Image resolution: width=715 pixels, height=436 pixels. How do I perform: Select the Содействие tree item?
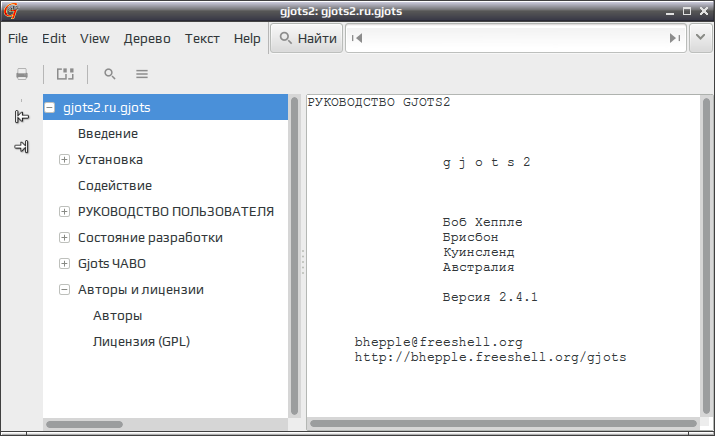(x=115, y=186)
